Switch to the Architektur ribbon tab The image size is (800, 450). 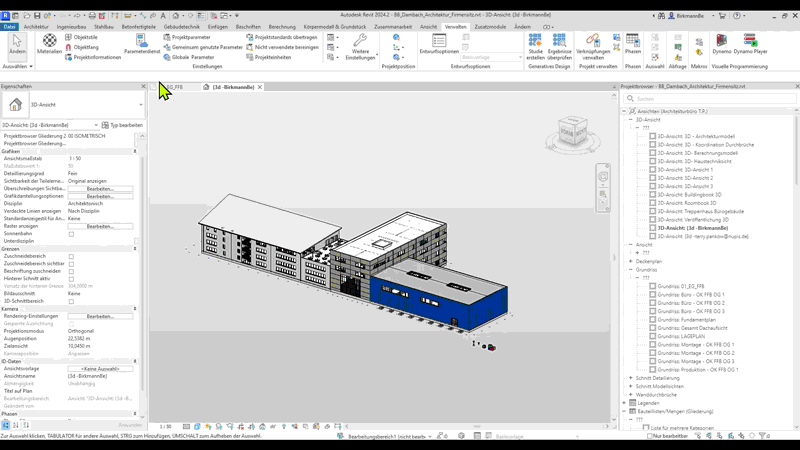point(36,27)
